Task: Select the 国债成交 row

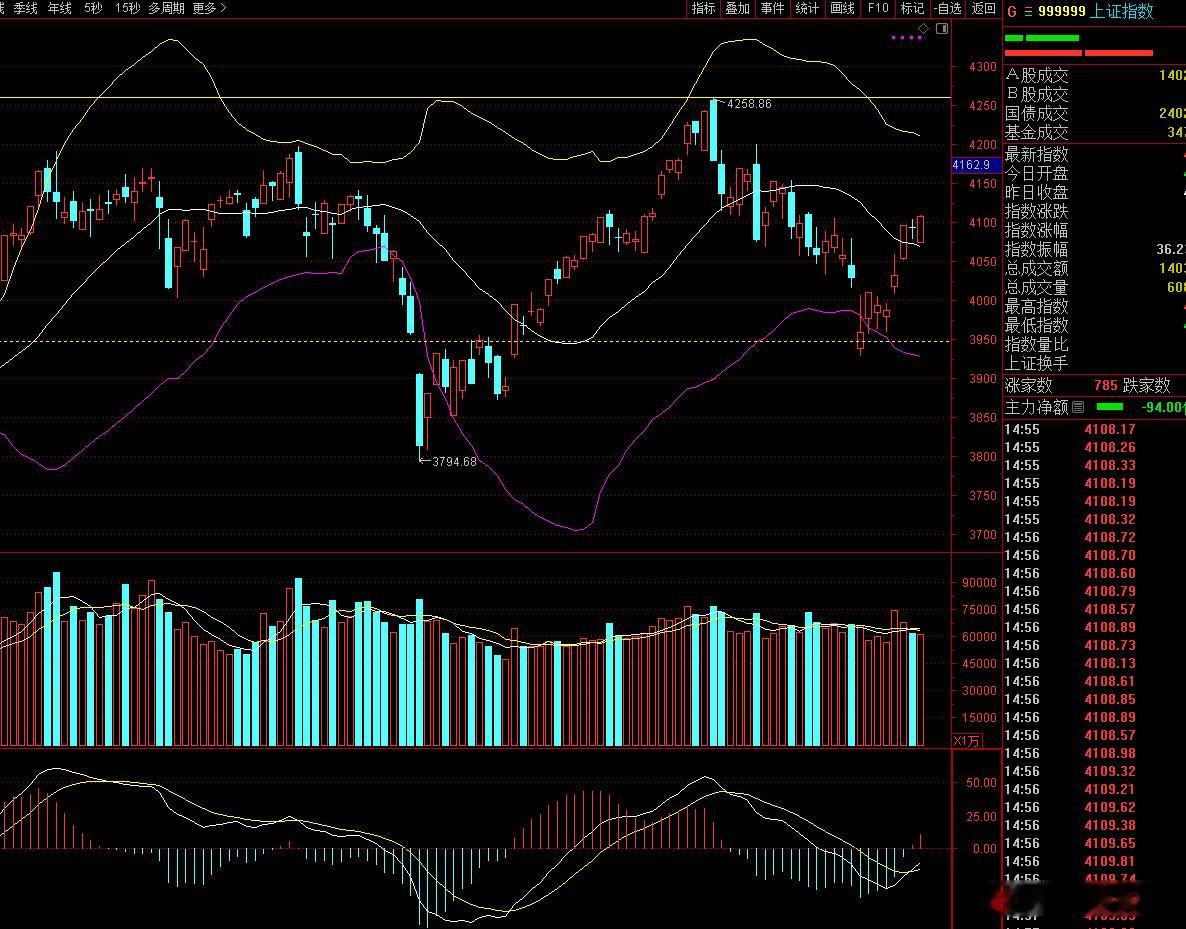Action: tap(1094, 113)
